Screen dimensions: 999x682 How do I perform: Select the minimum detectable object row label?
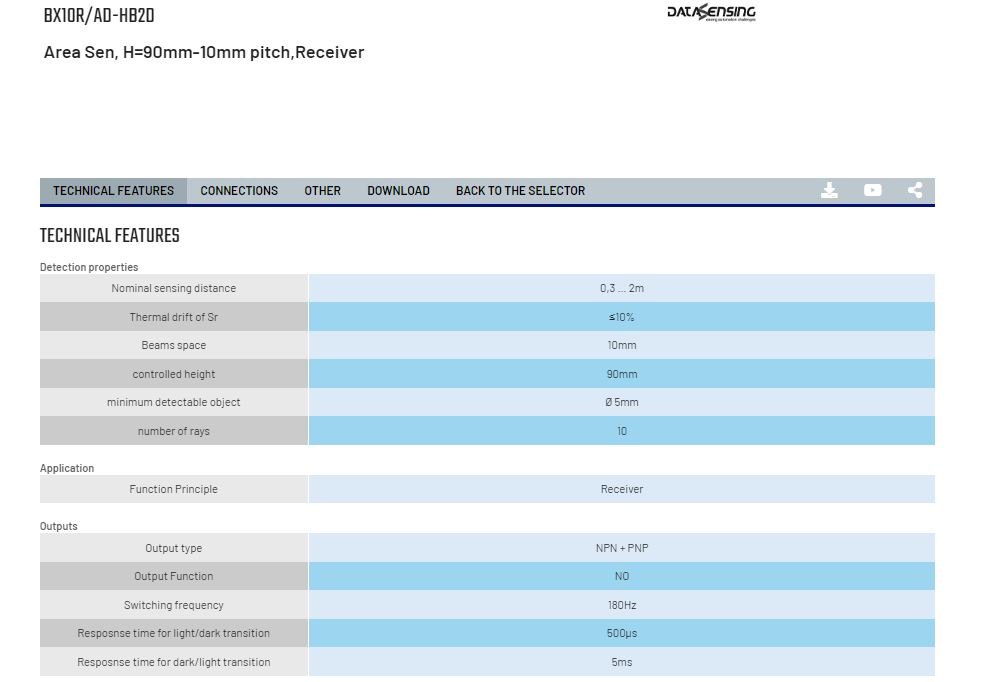click(173, 402)
